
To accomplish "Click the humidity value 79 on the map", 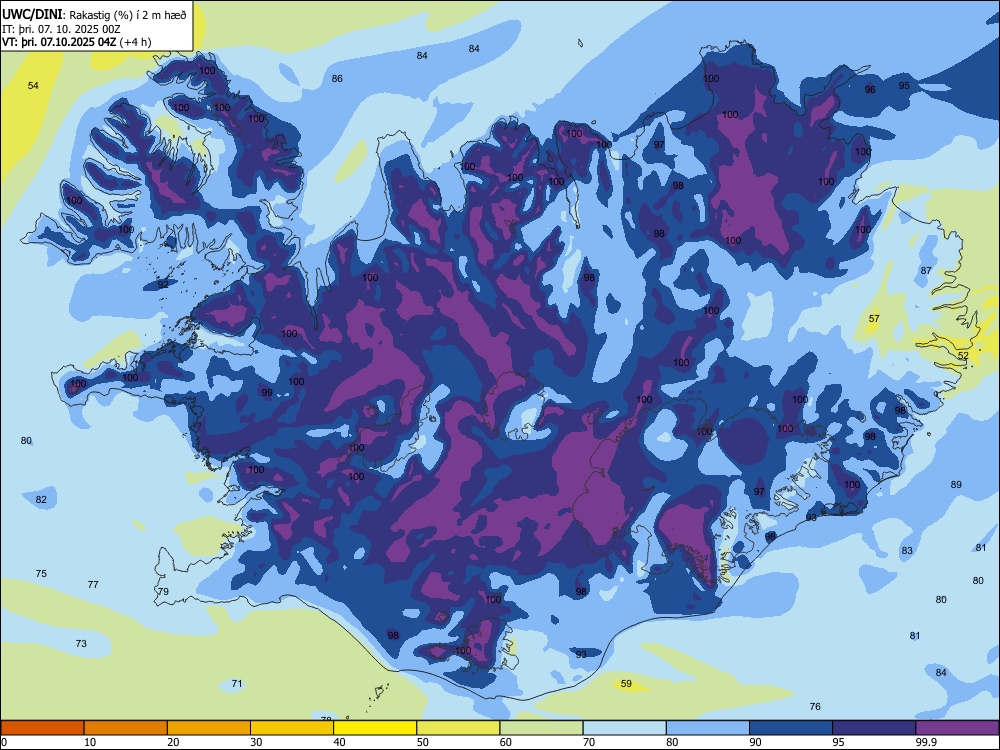I will 163,591.
